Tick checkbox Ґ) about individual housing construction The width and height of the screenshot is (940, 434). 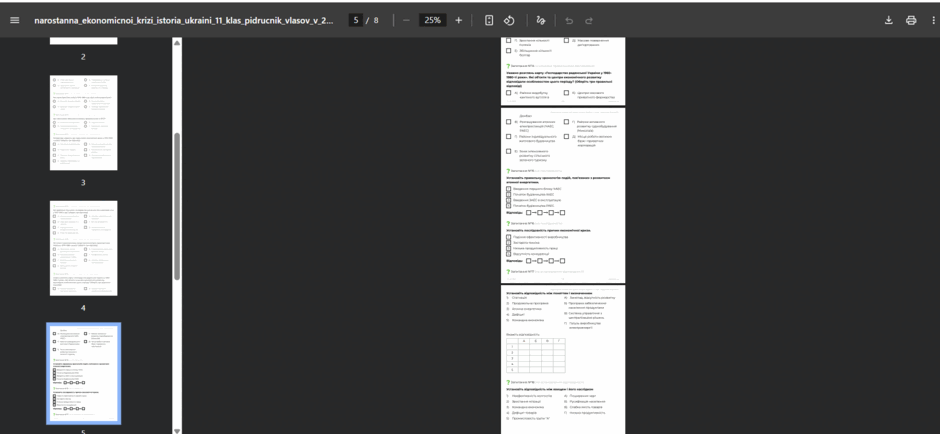tap(508, 136)
